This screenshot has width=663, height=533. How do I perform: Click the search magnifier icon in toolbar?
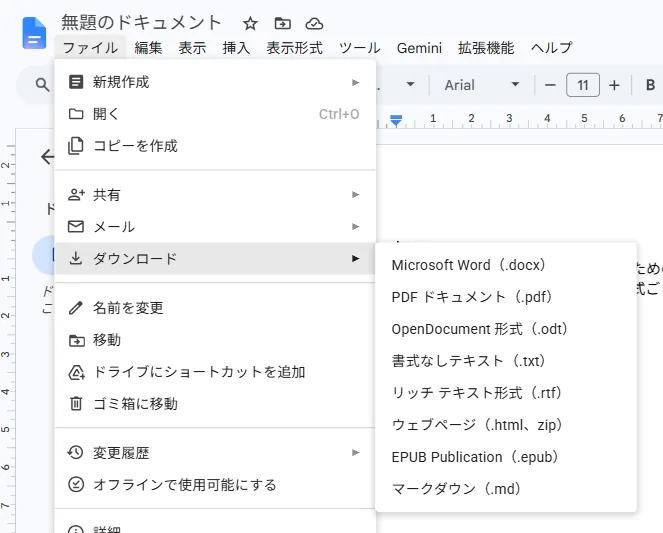pyautogui.click(x=42, y=85)
